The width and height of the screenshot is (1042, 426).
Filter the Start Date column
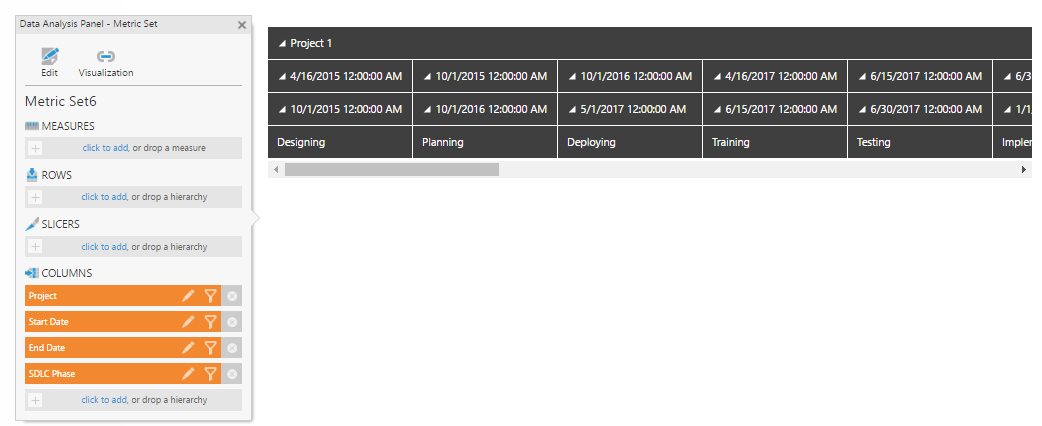[x=210, y=322]
